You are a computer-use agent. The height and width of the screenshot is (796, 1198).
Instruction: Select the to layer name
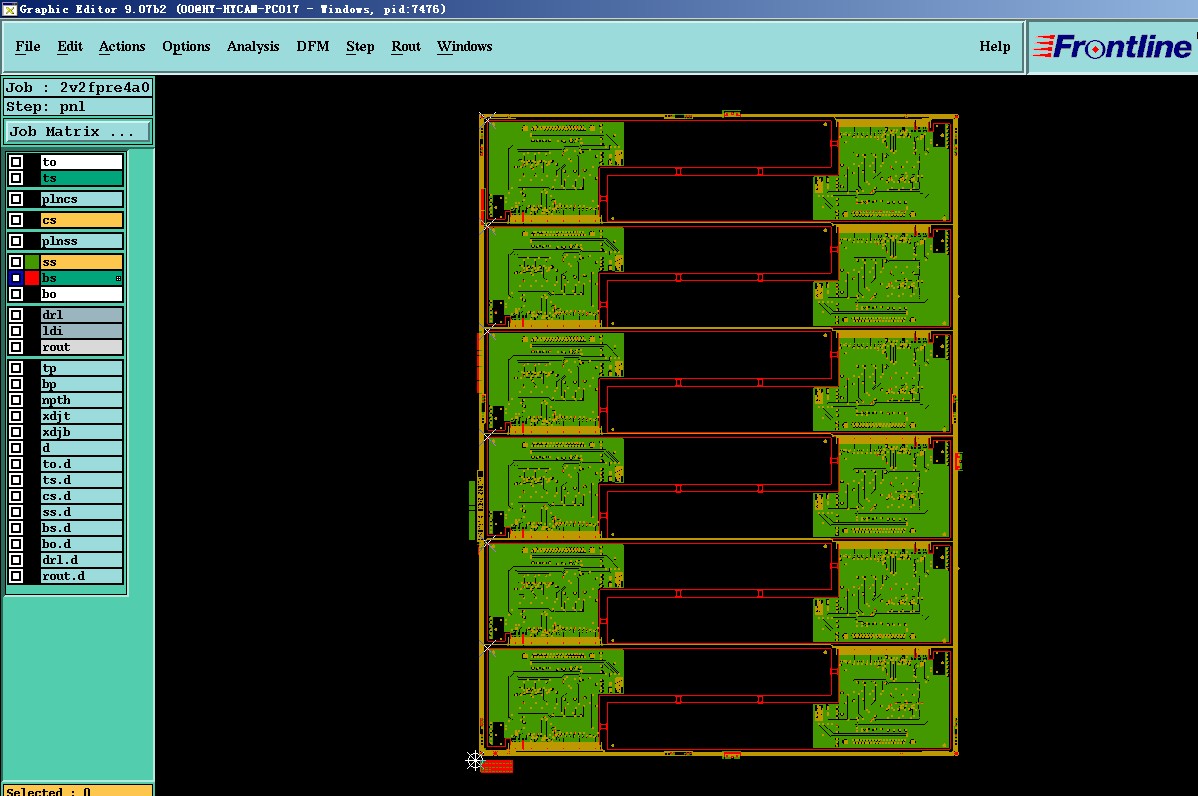81,162
